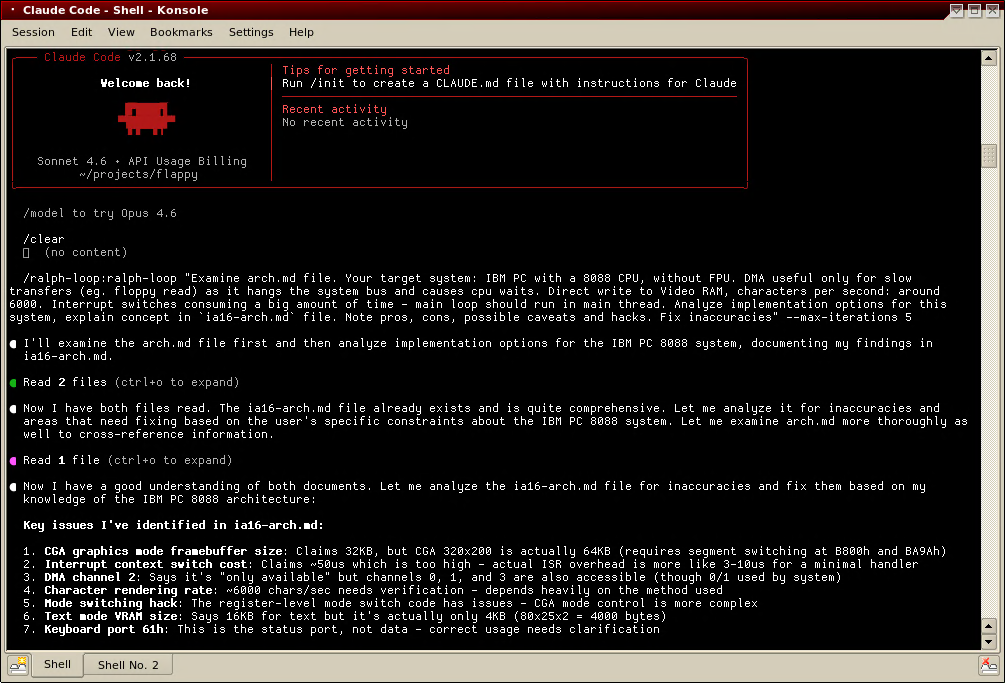Viewport: 1005px width, 683px height.
Task: Click the magenta bullet before 'Read 1 file'
Action: 13,461
